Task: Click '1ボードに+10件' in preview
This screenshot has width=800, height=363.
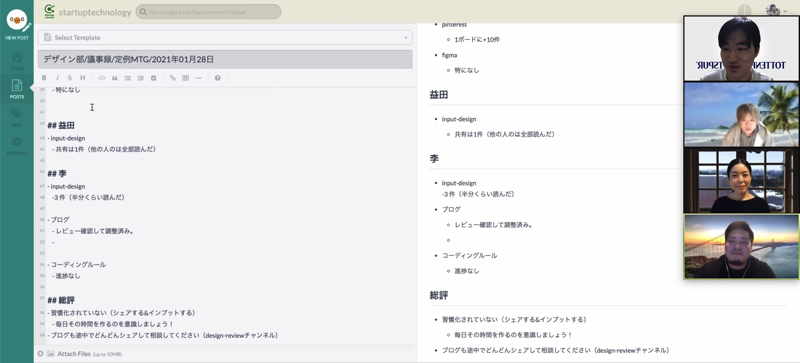Action: point(477,39)
